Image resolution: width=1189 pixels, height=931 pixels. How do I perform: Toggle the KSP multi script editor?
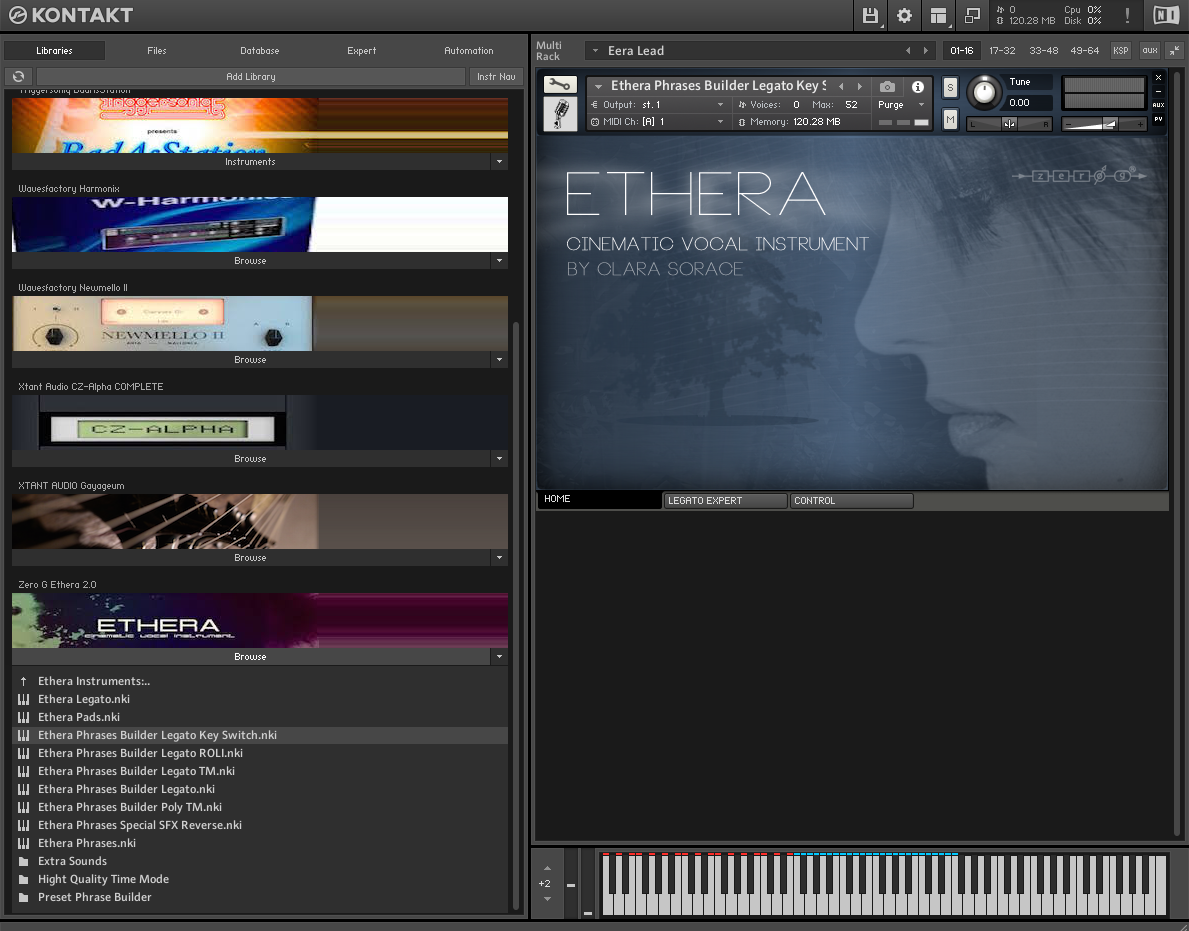point(1120,51)
